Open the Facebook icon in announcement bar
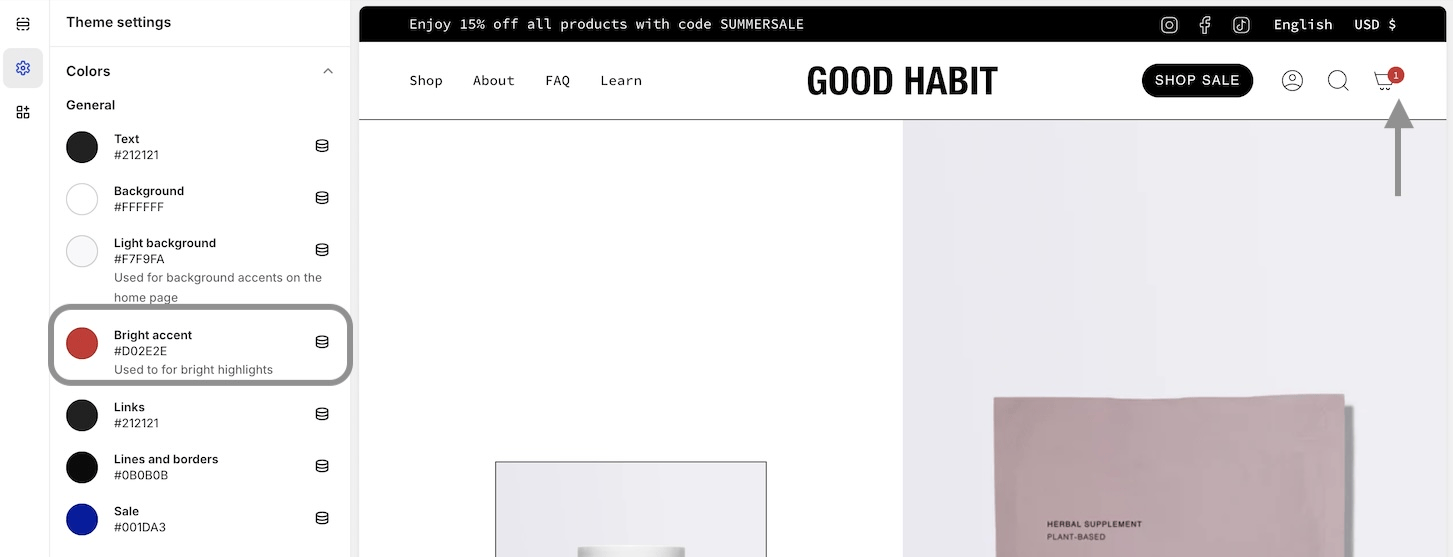The width and height of the screenshot is (1453, 557). [x=1205, y=25]
